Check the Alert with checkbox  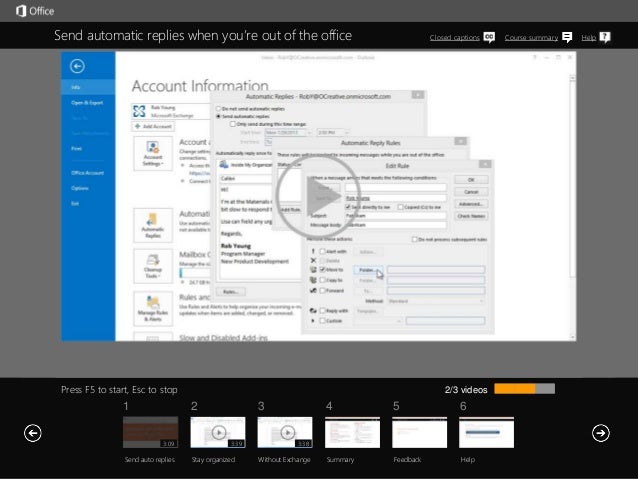(x=322, y=252)
